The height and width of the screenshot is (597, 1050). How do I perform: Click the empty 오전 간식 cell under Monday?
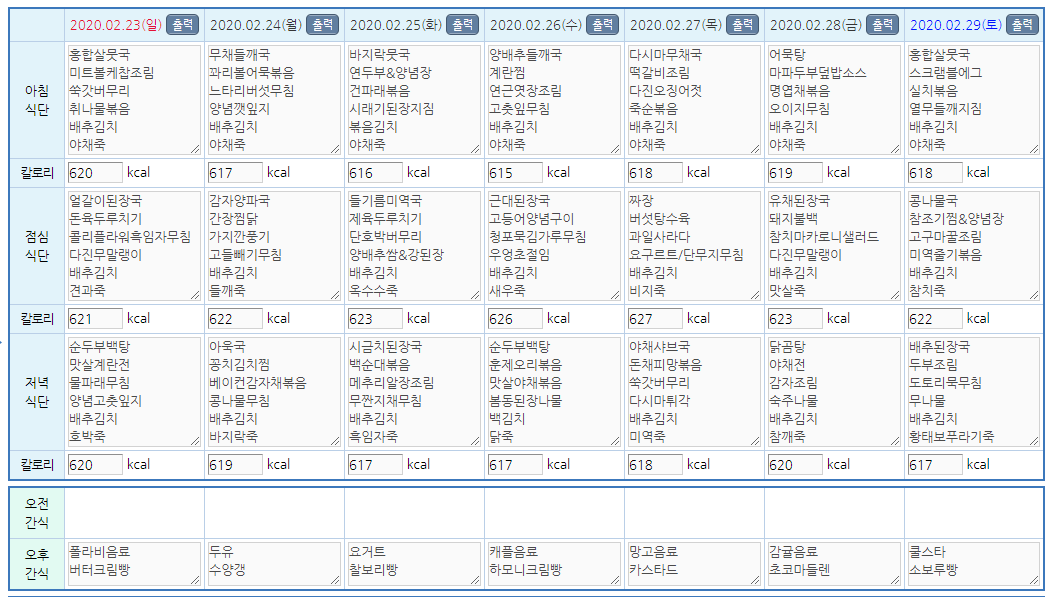274,513
